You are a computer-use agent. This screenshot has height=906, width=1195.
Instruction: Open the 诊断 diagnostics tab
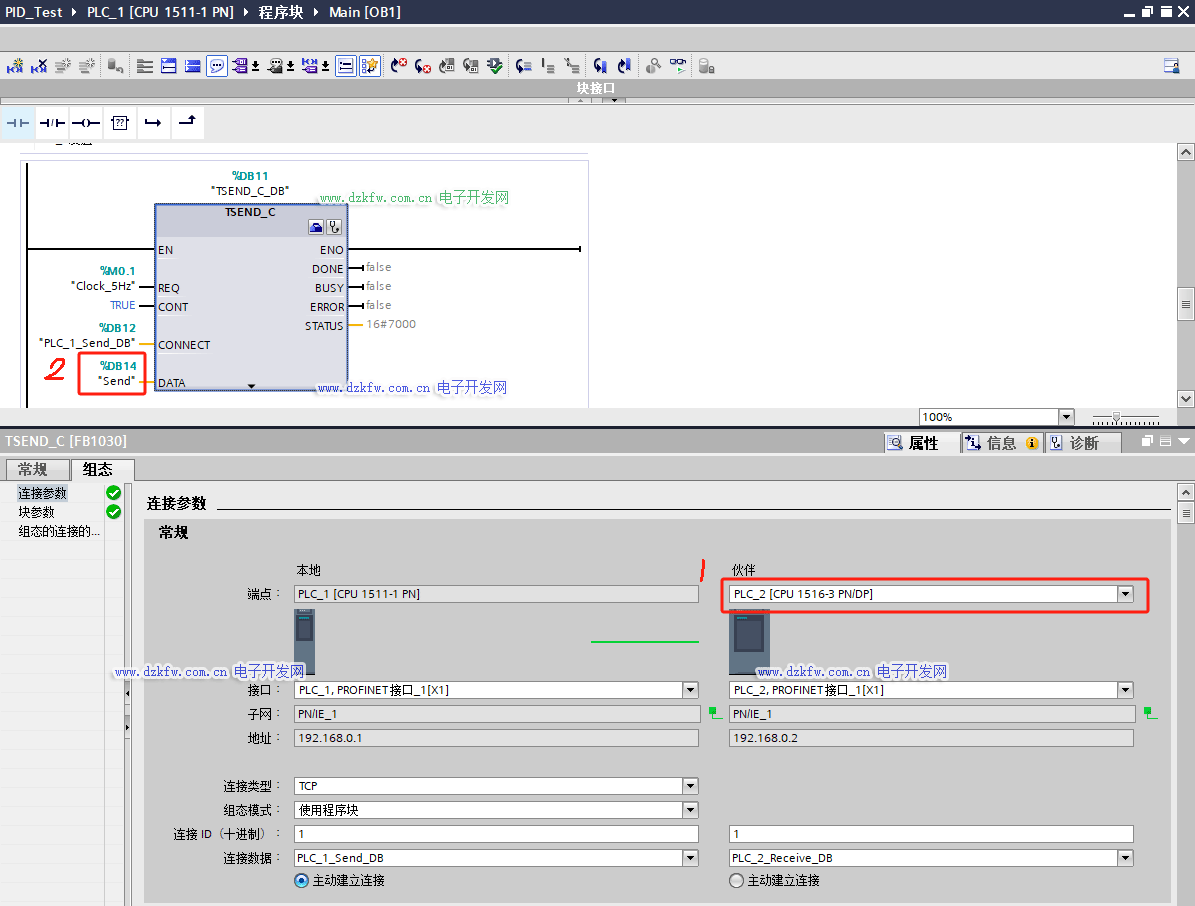click(1083, 443)
